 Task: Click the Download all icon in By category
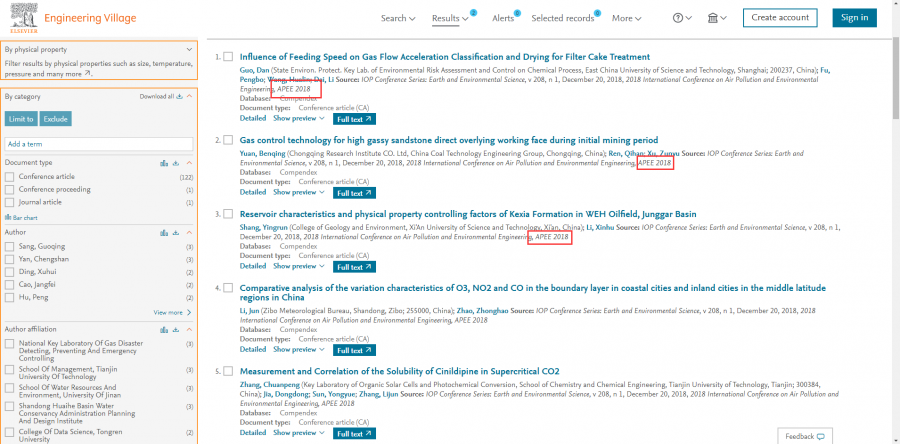[x=180, y=97]
